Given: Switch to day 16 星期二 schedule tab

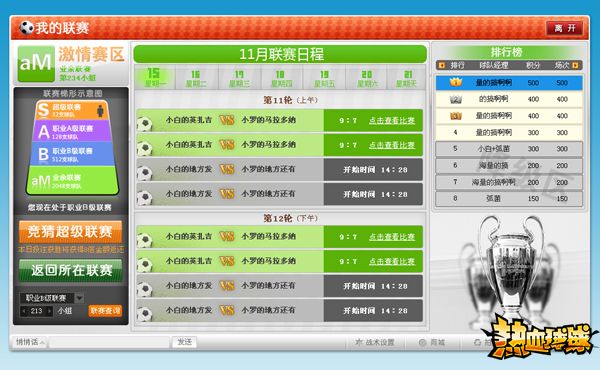Looking at the screenshot, I should coord(196,78).
